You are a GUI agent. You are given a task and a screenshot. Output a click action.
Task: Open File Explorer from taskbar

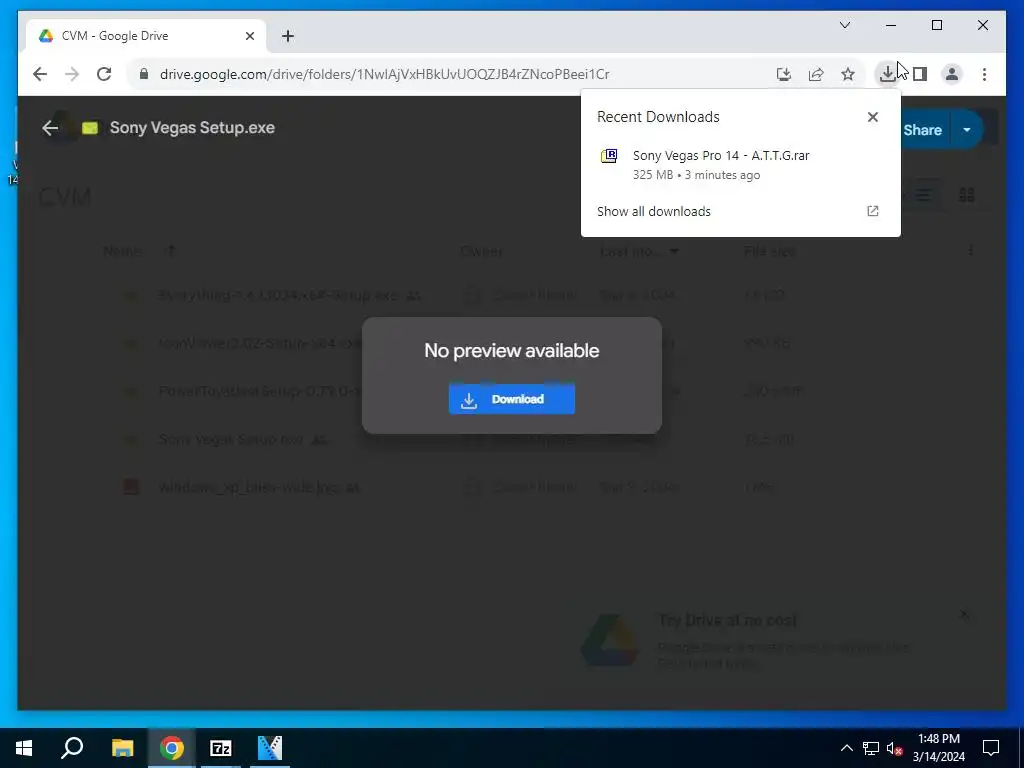pos(122,748)
